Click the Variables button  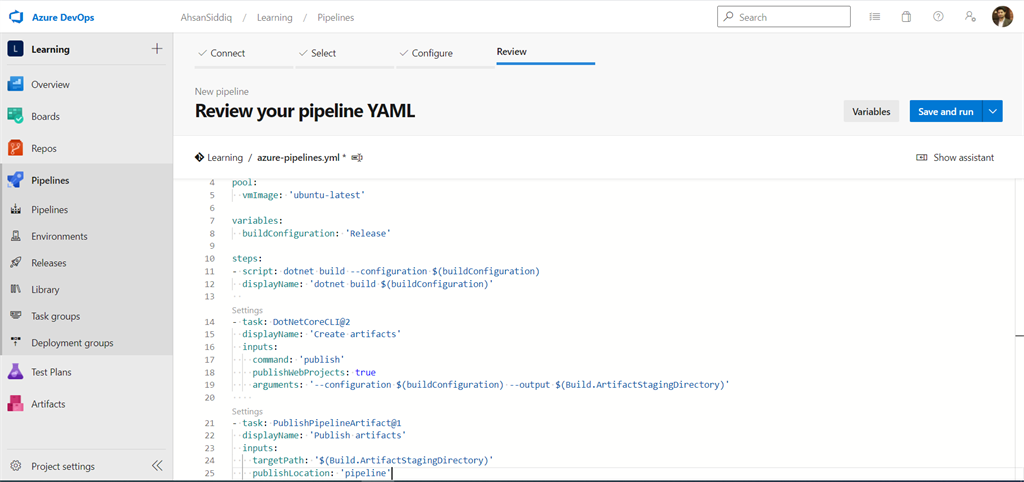pos(871,112)
